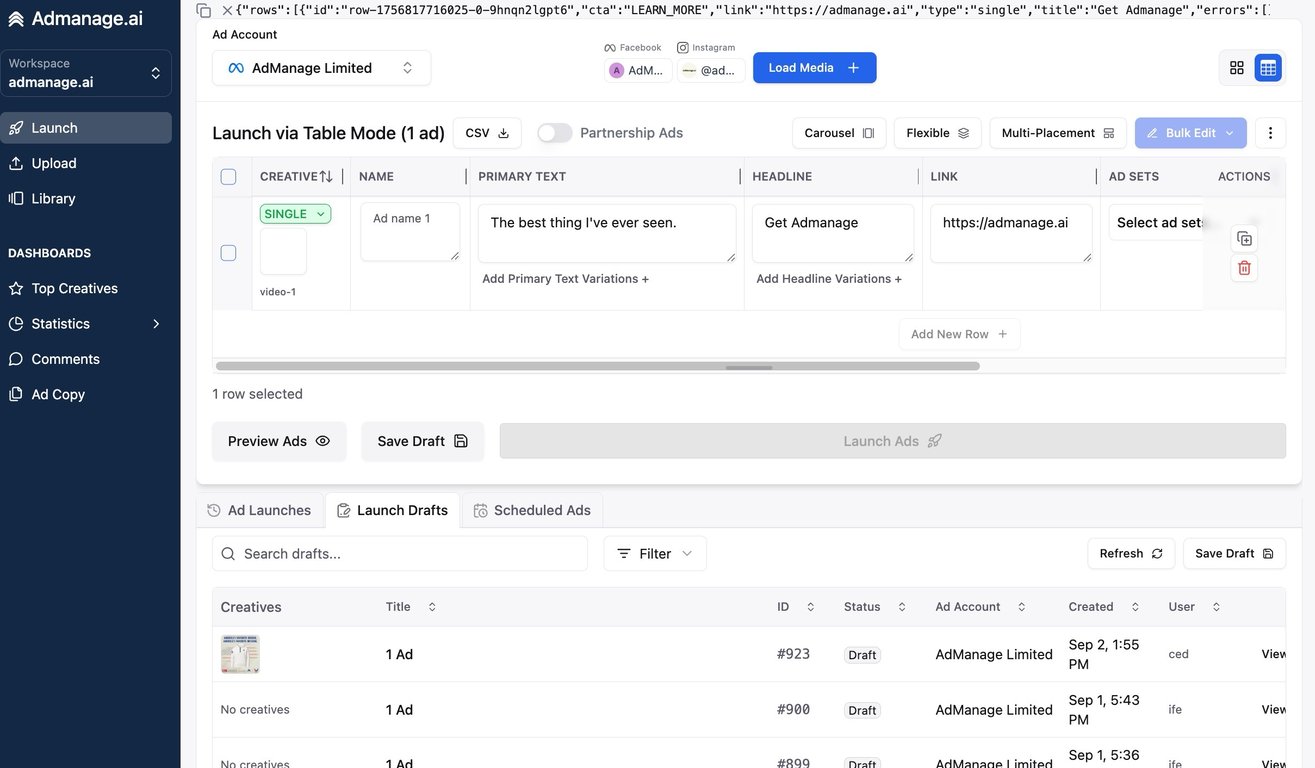Open the Filter dropdown
The width and height of the screenshot is (1315, 768).
(655, 554)
